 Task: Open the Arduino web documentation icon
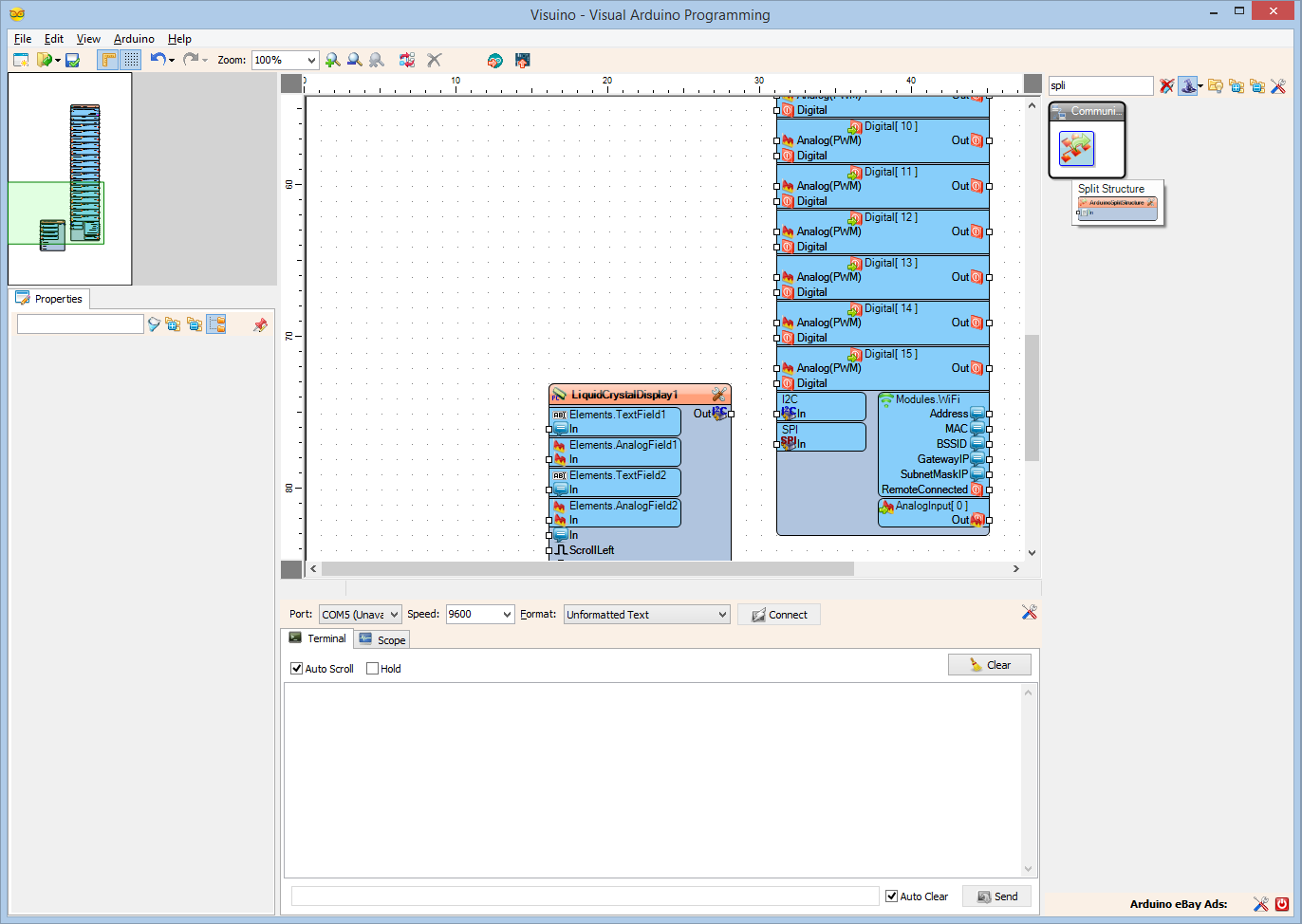[494, 60]
